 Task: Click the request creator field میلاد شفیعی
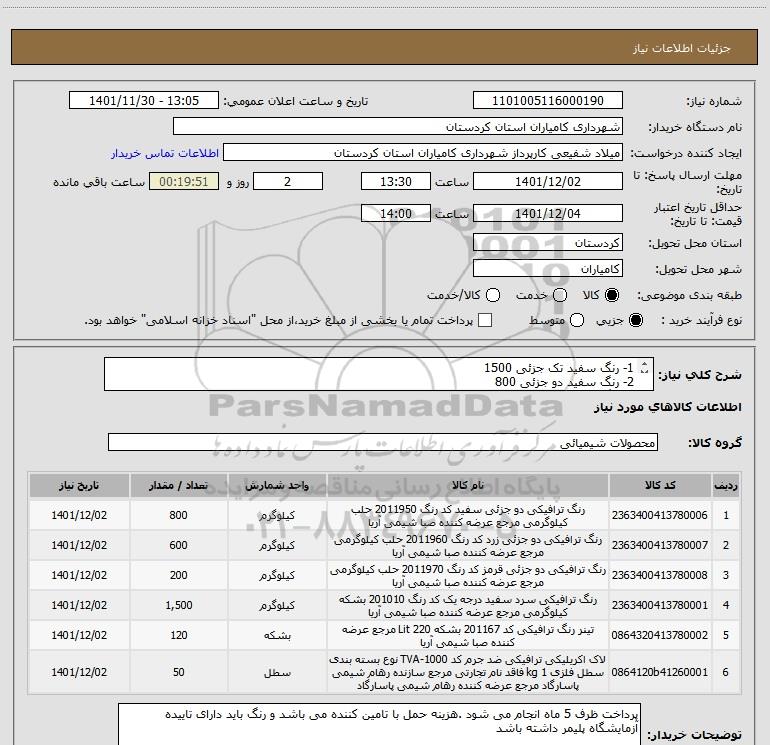click(x=423, y=153)
